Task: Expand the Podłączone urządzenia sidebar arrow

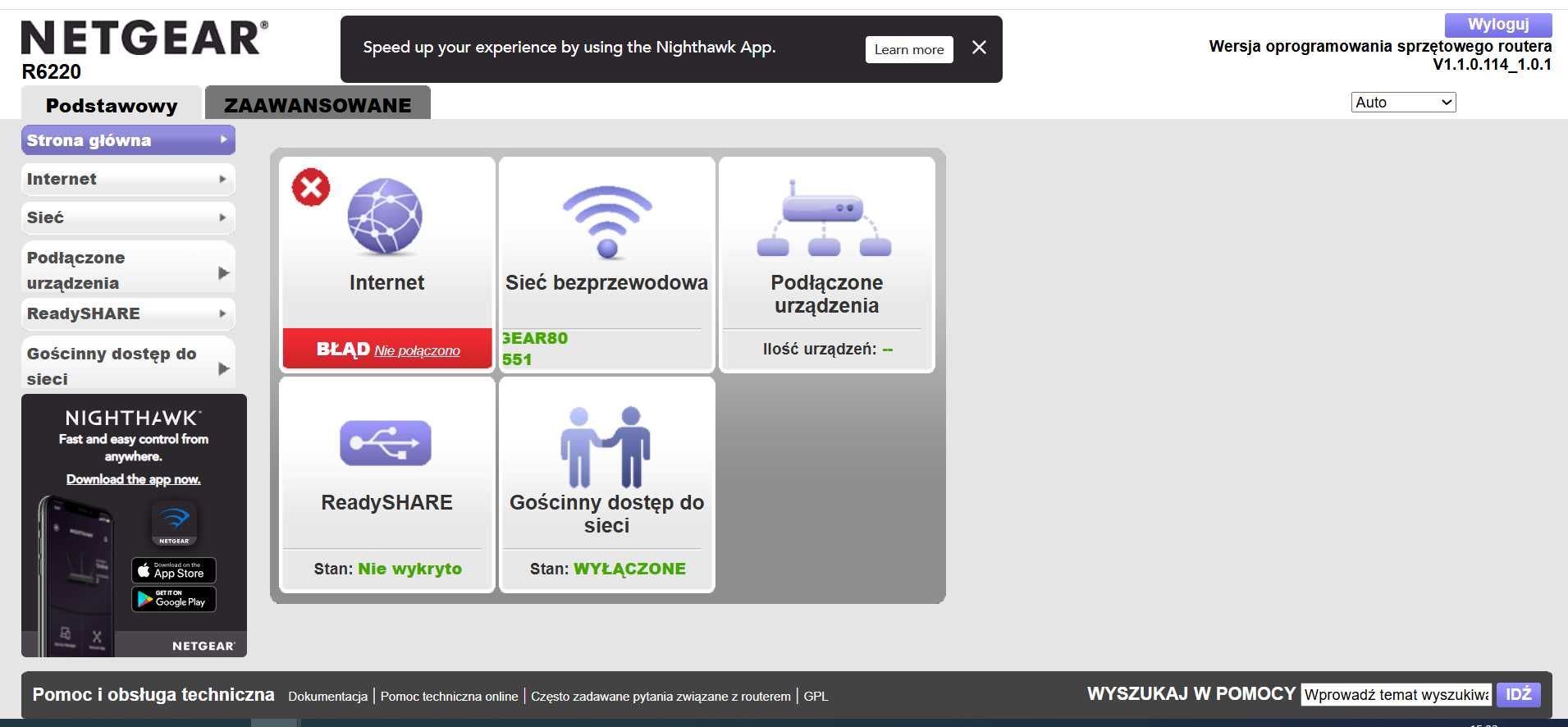Action: [x=224, y=272]
